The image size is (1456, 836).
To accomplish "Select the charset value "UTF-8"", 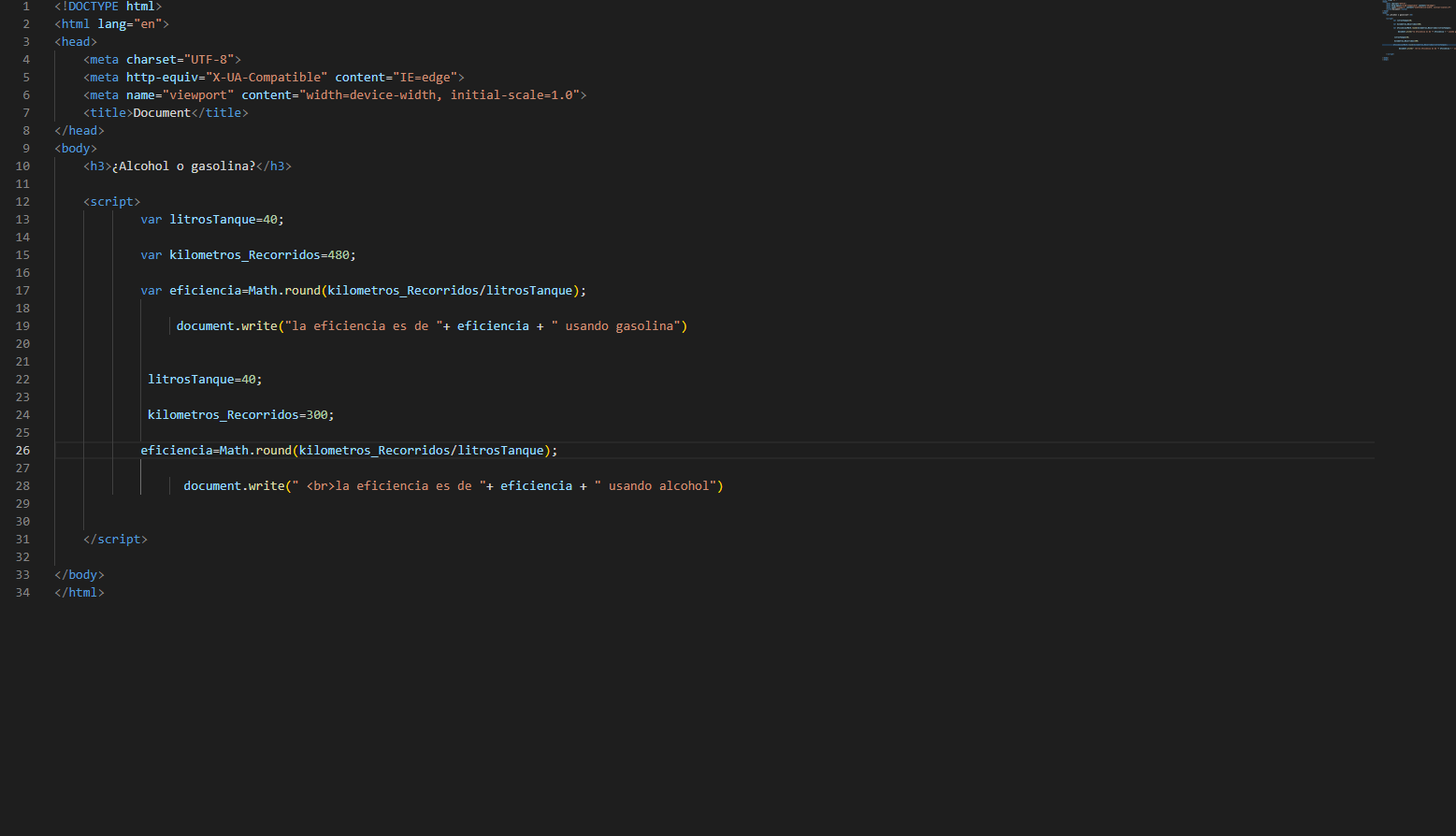I will pos(212,60).
